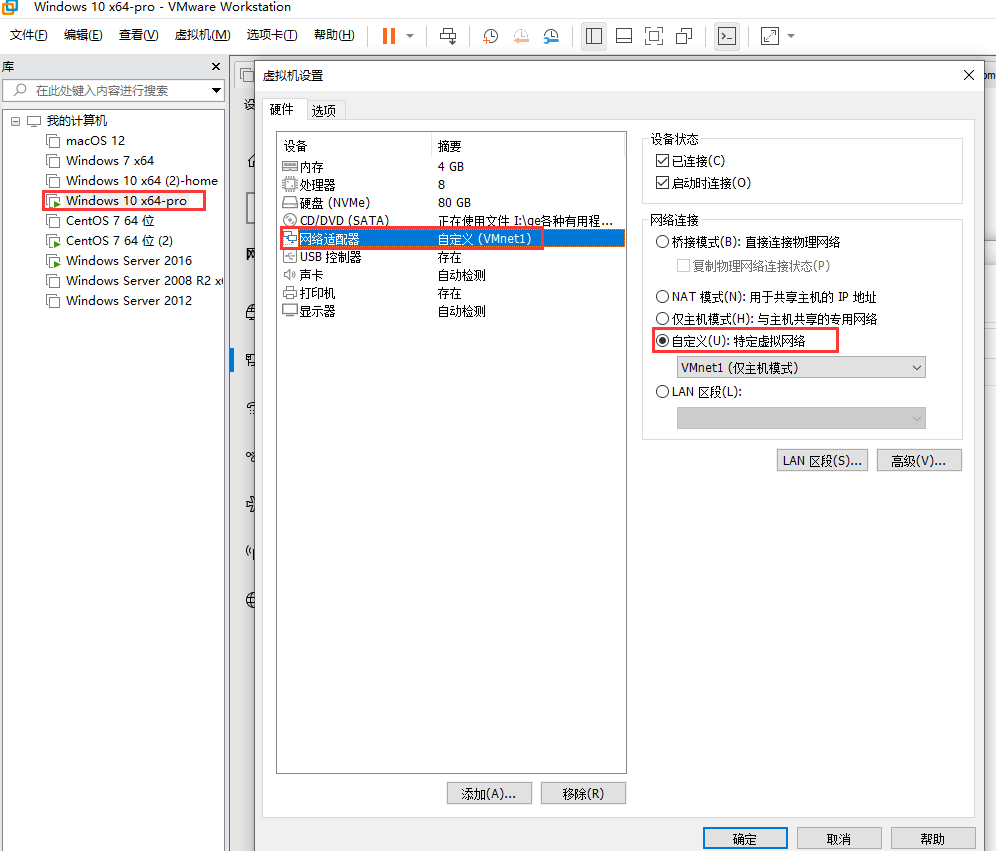This screenshot has width=996, height=851.
Task: Uncheck the 启动时连接(O) checkbox
Action: pyautogui.click(x=663, y=183)
